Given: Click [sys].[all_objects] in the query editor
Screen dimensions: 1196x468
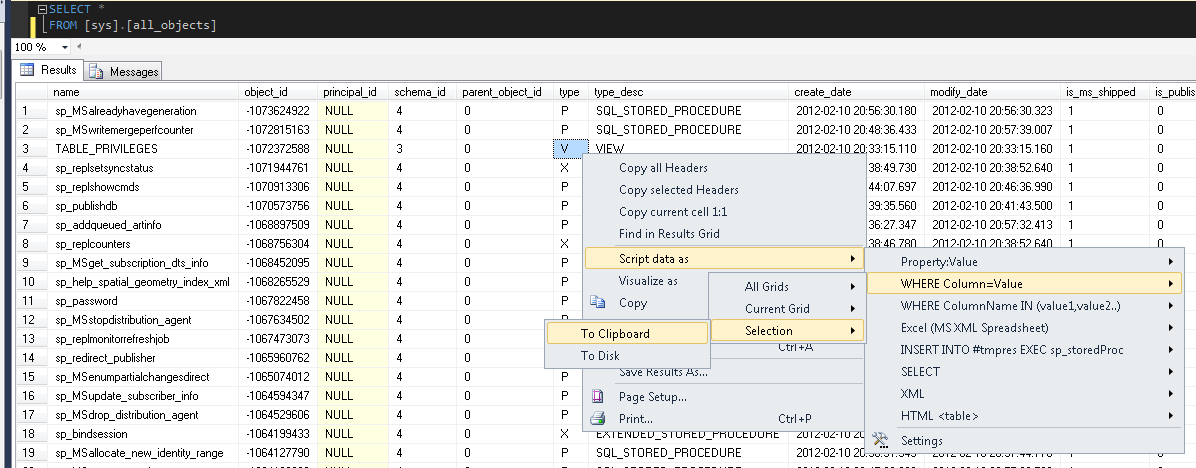Looking at the screenshot, I should click(x=150, y=25).
